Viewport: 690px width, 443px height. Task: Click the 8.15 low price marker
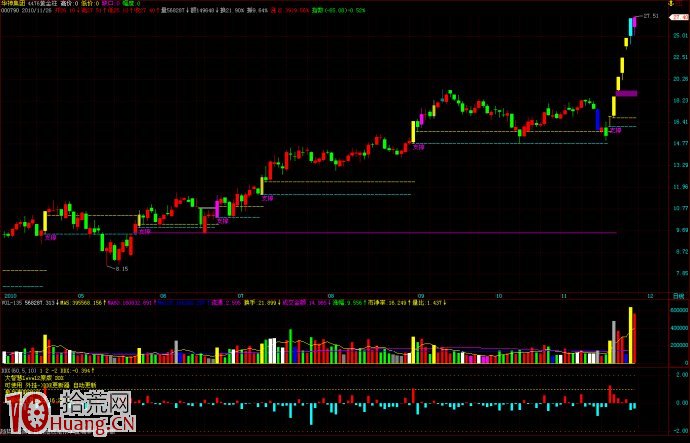pos(122,269)
